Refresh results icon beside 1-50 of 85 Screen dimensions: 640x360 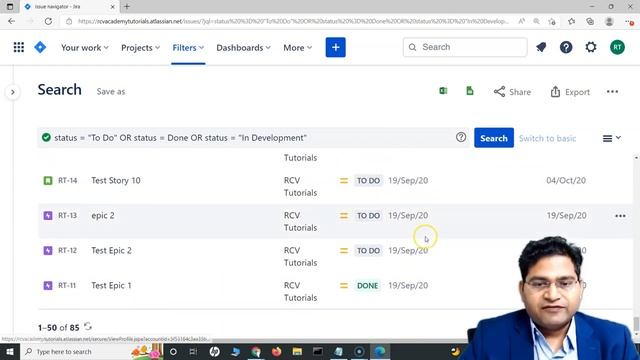(x=88, y=327)
